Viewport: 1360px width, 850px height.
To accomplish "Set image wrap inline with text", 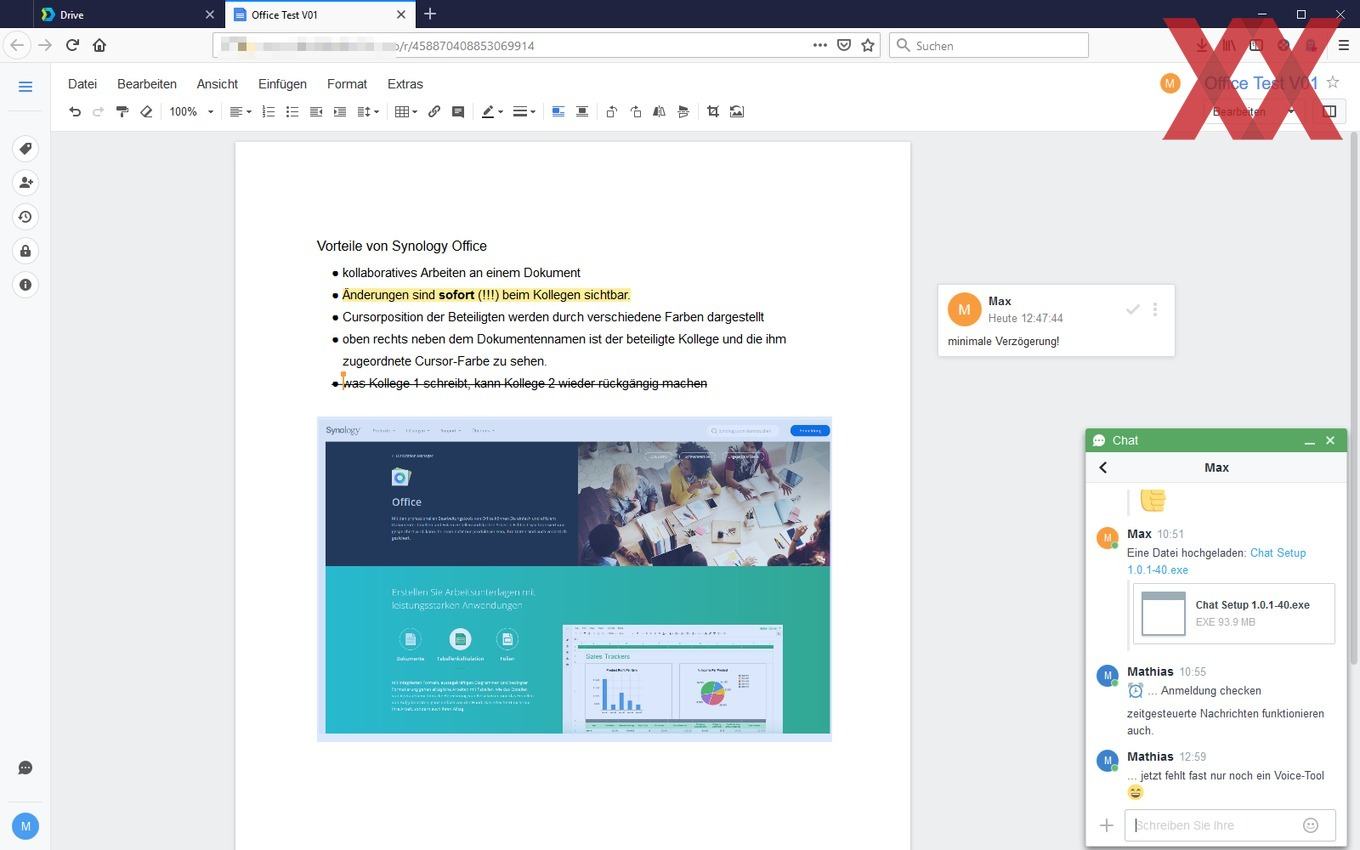I will tap(558, 112).
